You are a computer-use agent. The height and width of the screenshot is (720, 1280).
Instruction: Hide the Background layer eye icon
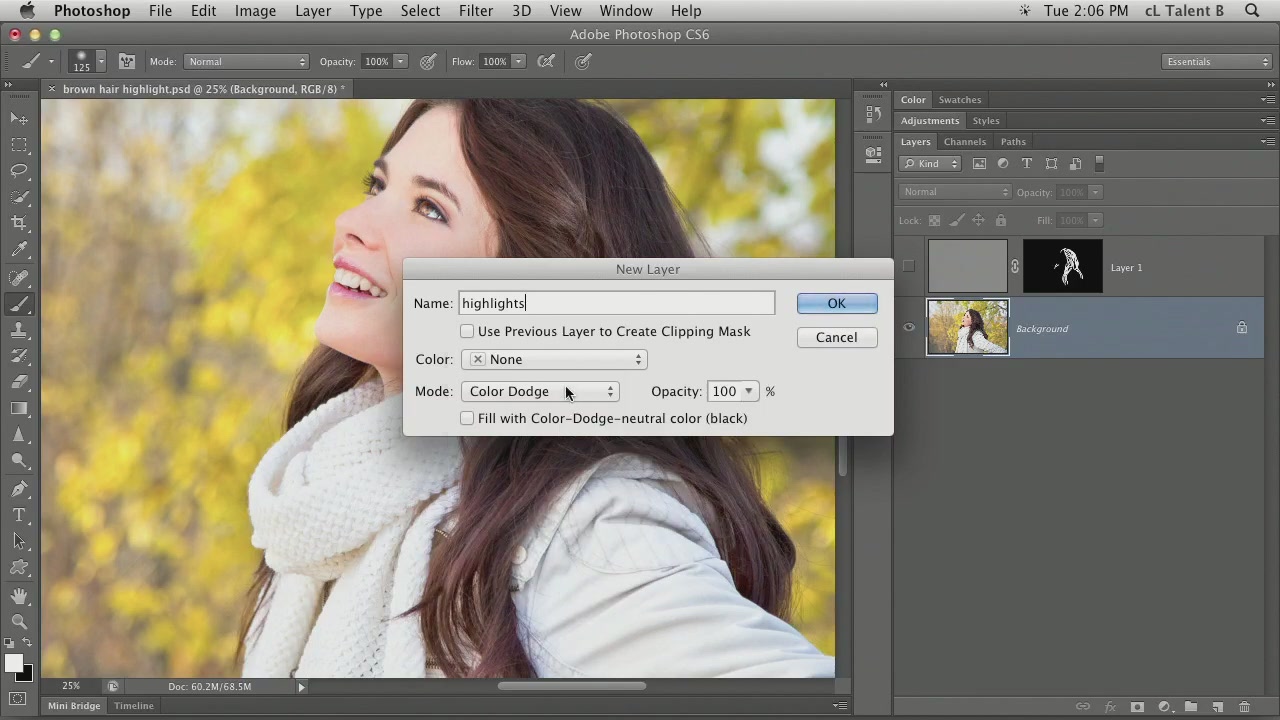pyautogui.click(x=908, y=328)
